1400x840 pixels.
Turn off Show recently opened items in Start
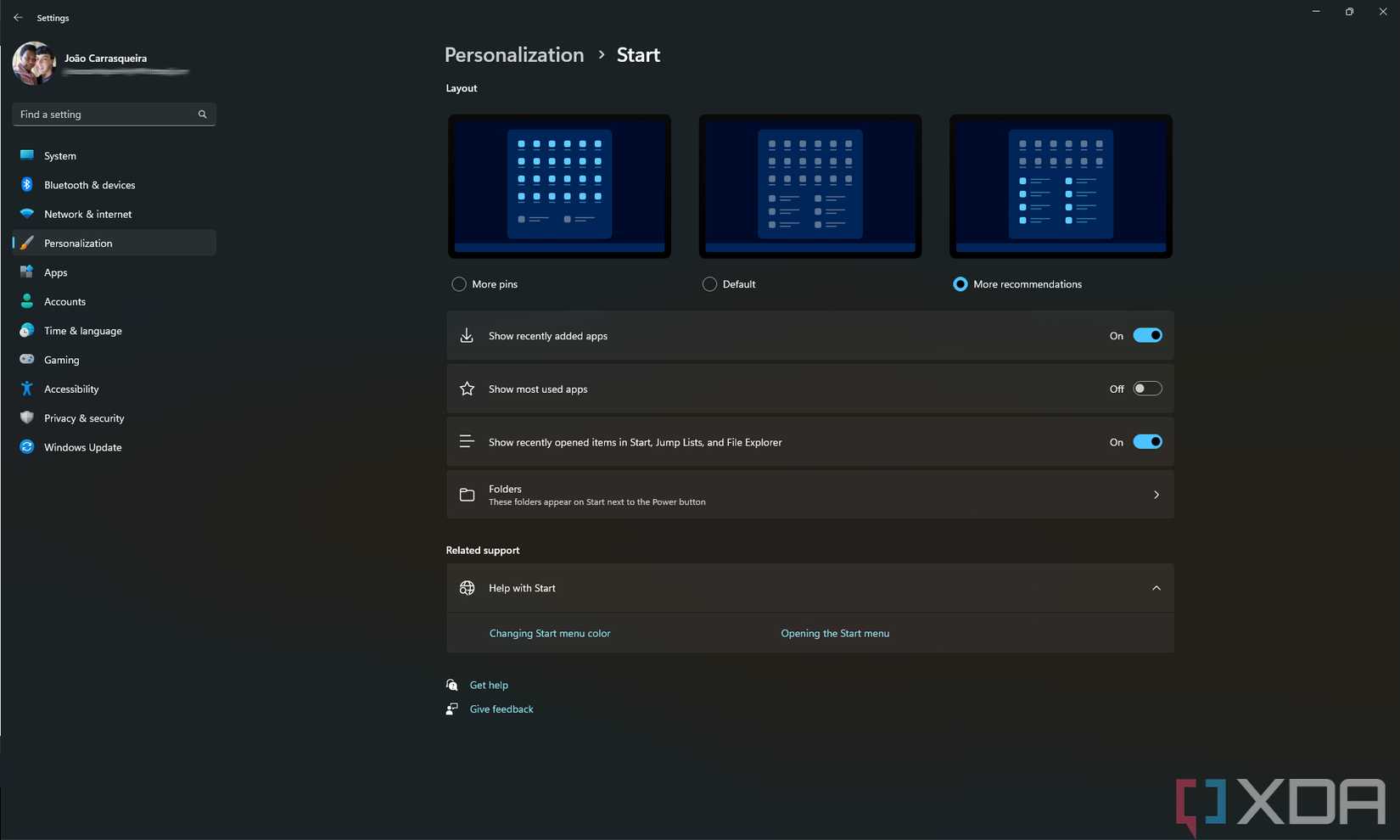[1148, 441]
